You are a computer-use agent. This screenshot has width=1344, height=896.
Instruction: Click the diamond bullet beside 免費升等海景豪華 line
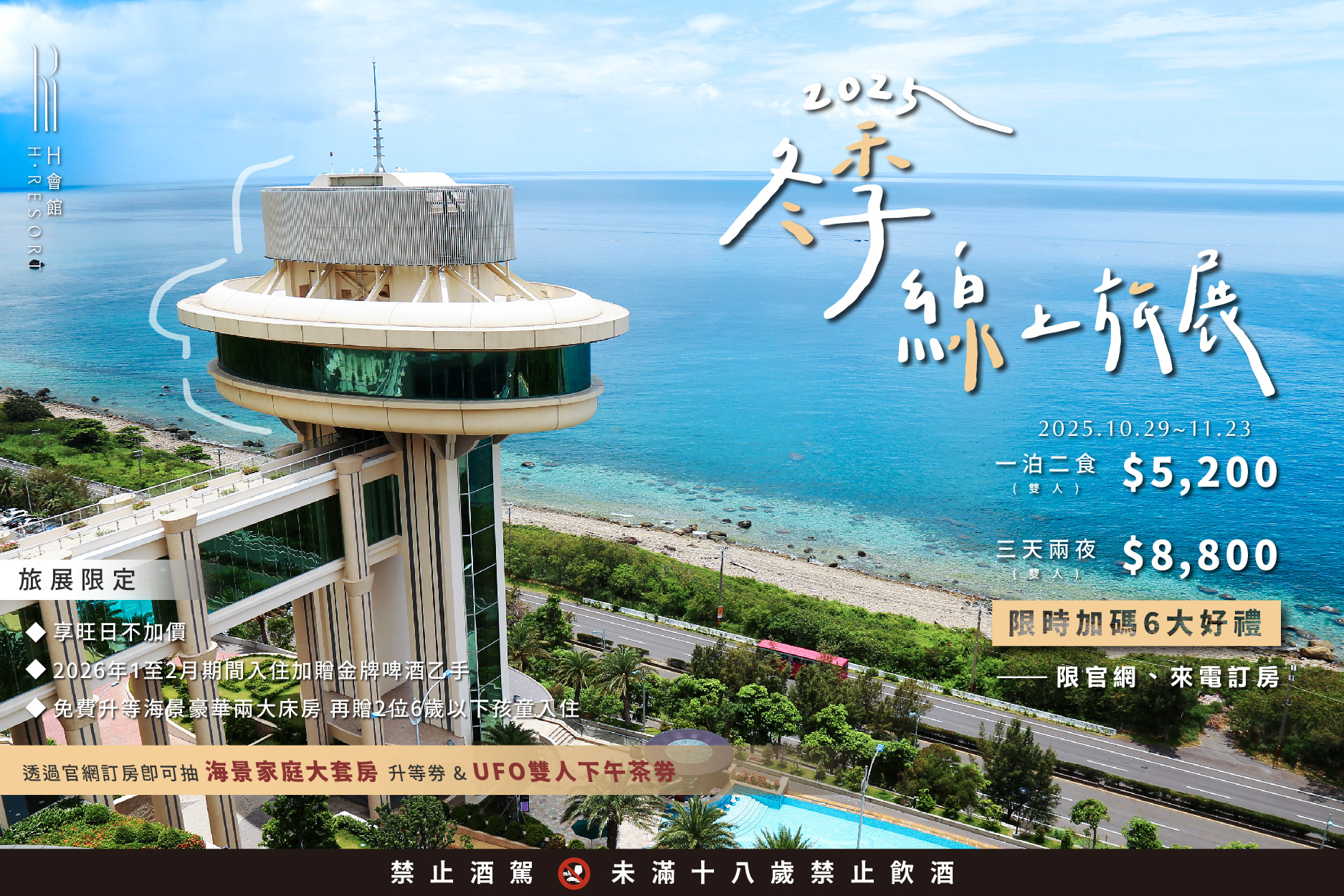pos(35,708)
